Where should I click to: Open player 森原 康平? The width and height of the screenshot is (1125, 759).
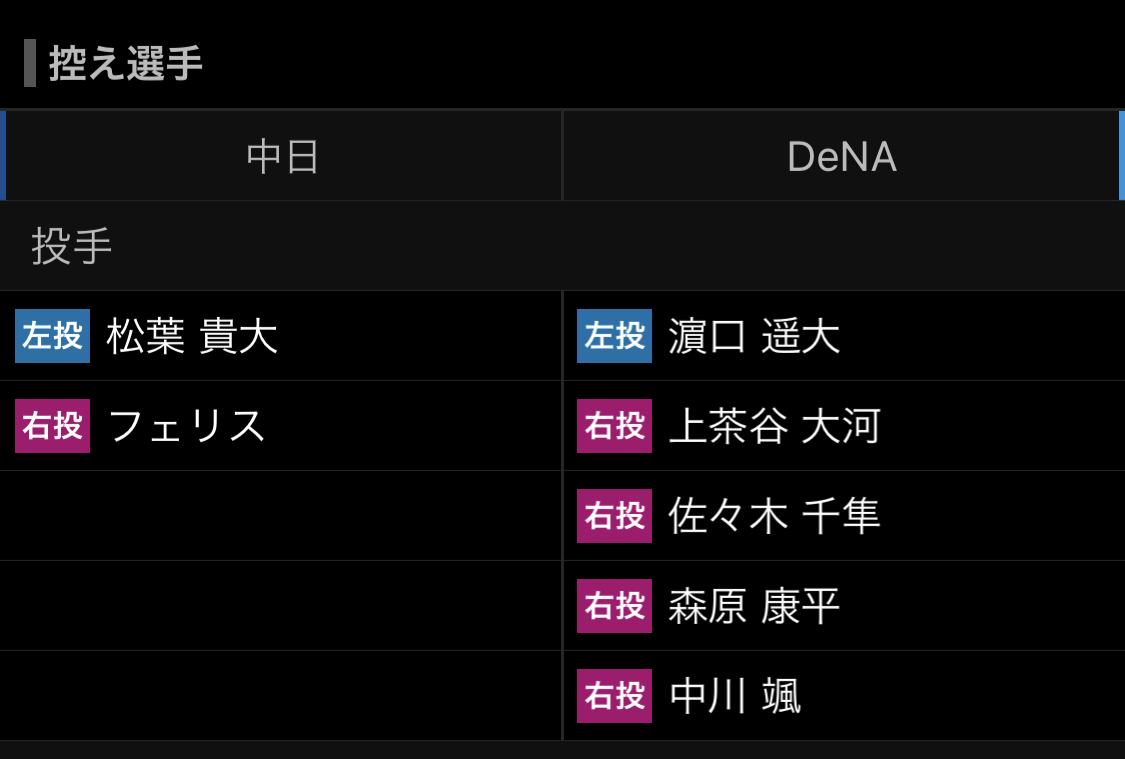[754, 606]
